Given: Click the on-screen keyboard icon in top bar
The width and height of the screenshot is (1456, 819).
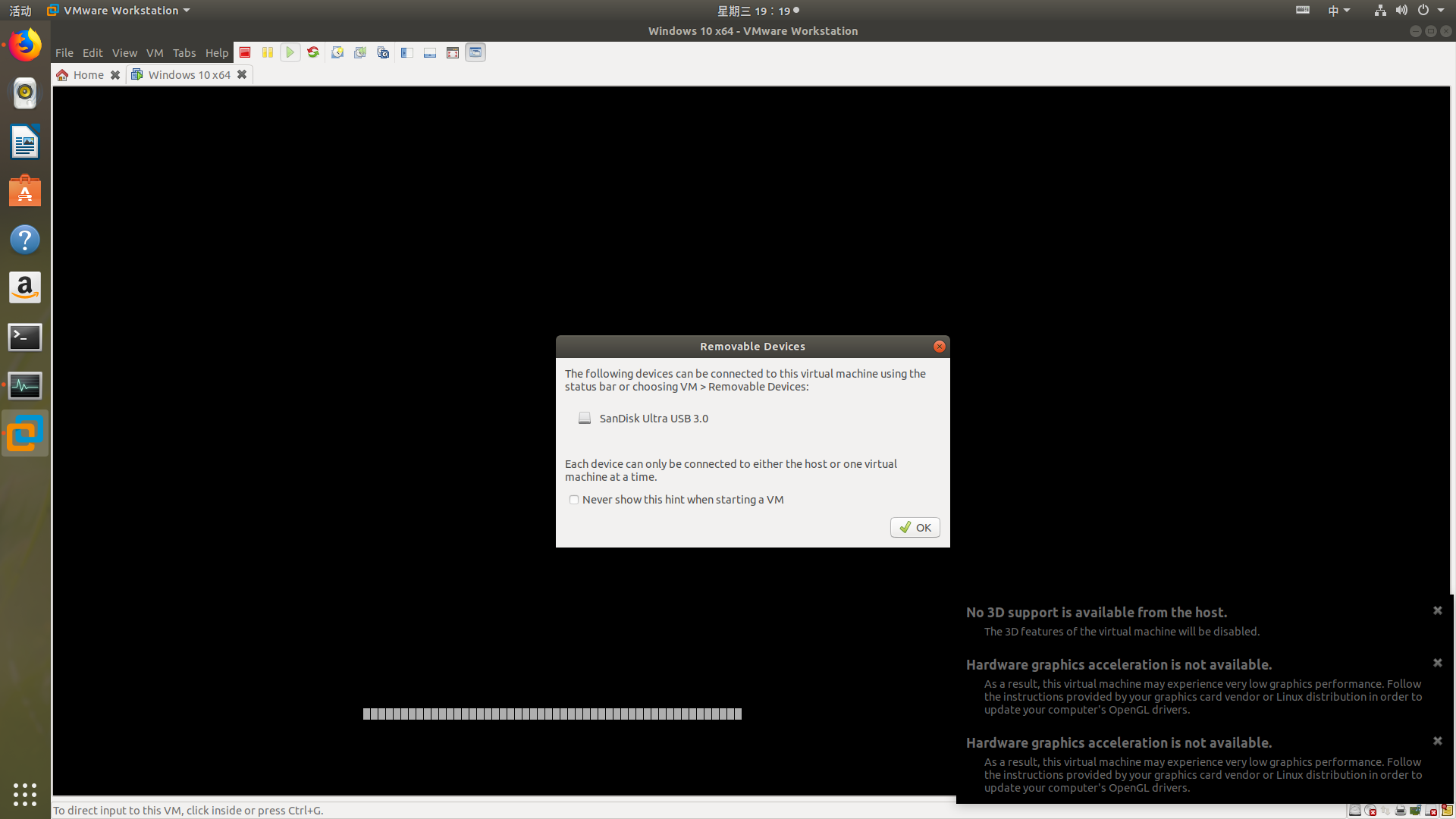Looking at the screenshot, I should [x=1303, y=10].
